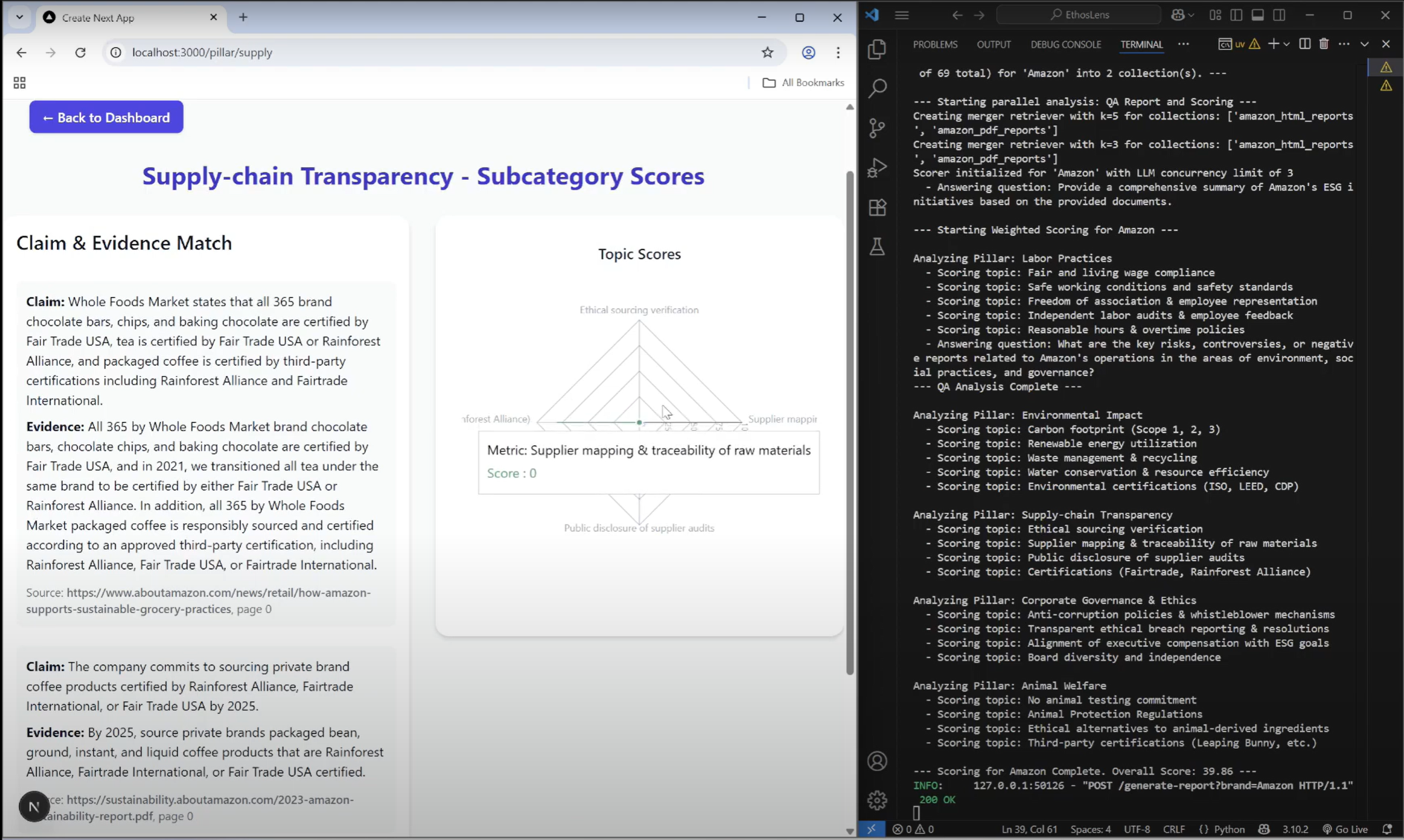Screen dimensions: 1404x840
Task: Open the VS Code Manage gear
Action: 877,800
